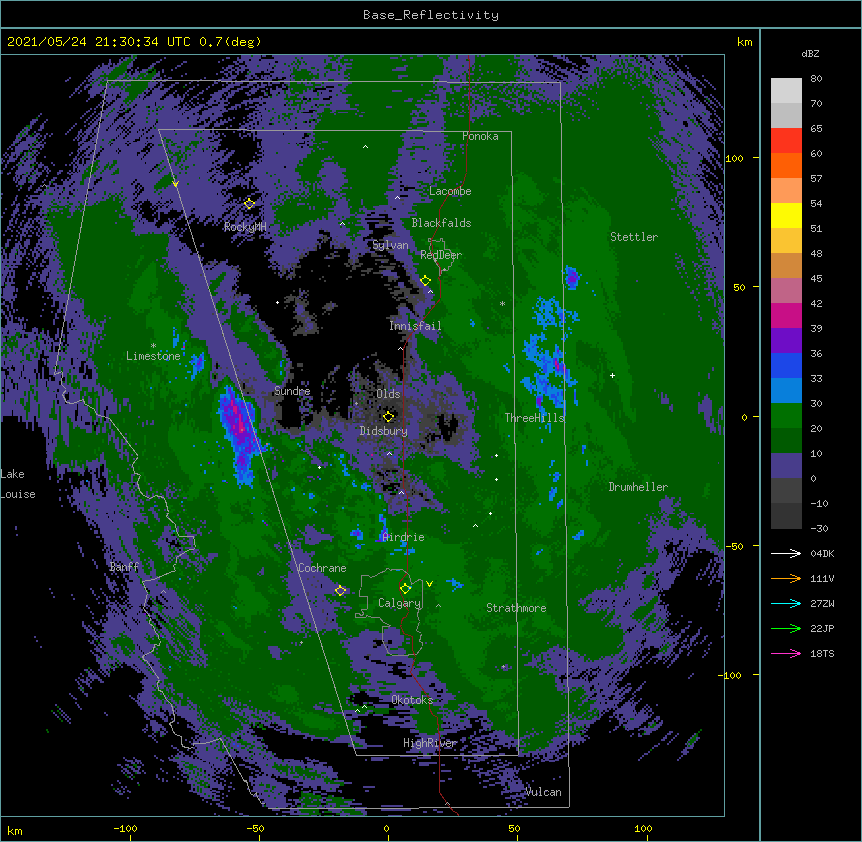Screen dimensions: 862x842
Task: Select the cyan 27ZW arrow in the legend
Action: tap(786, 603)
